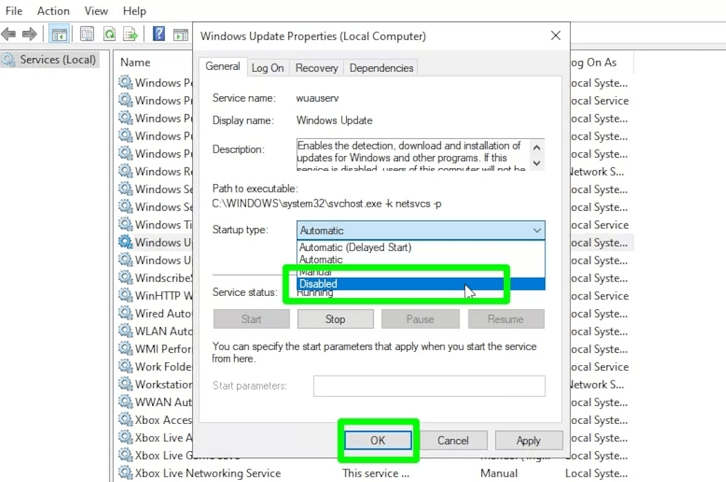Image resolution: width=726 pixels, height=482 pixels.
Task: Click the gear icon beside WWAN Aut service
Action: pos(125,401)
